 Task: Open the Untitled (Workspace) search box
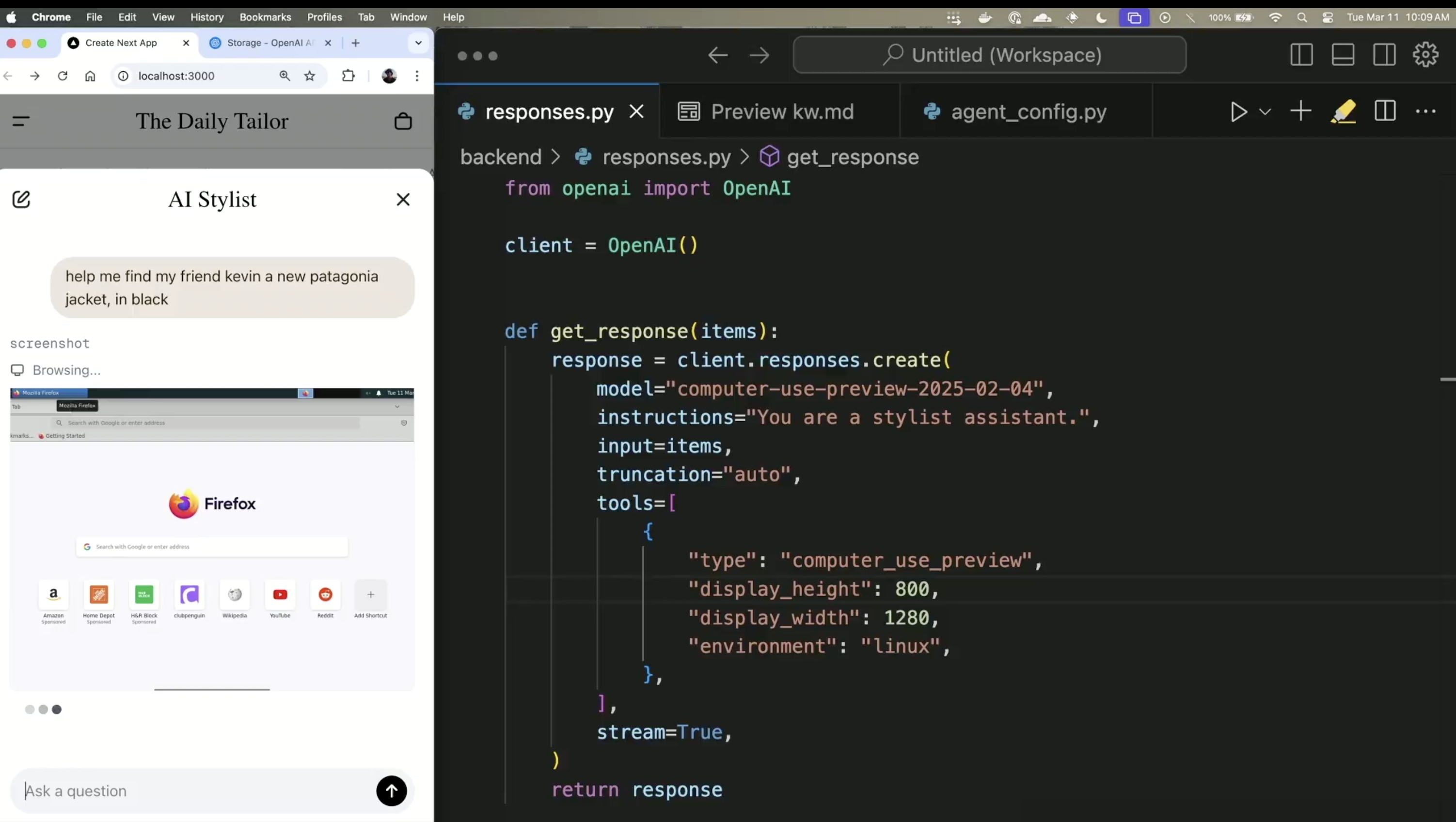pyautogui.click(x=989, y=55)
